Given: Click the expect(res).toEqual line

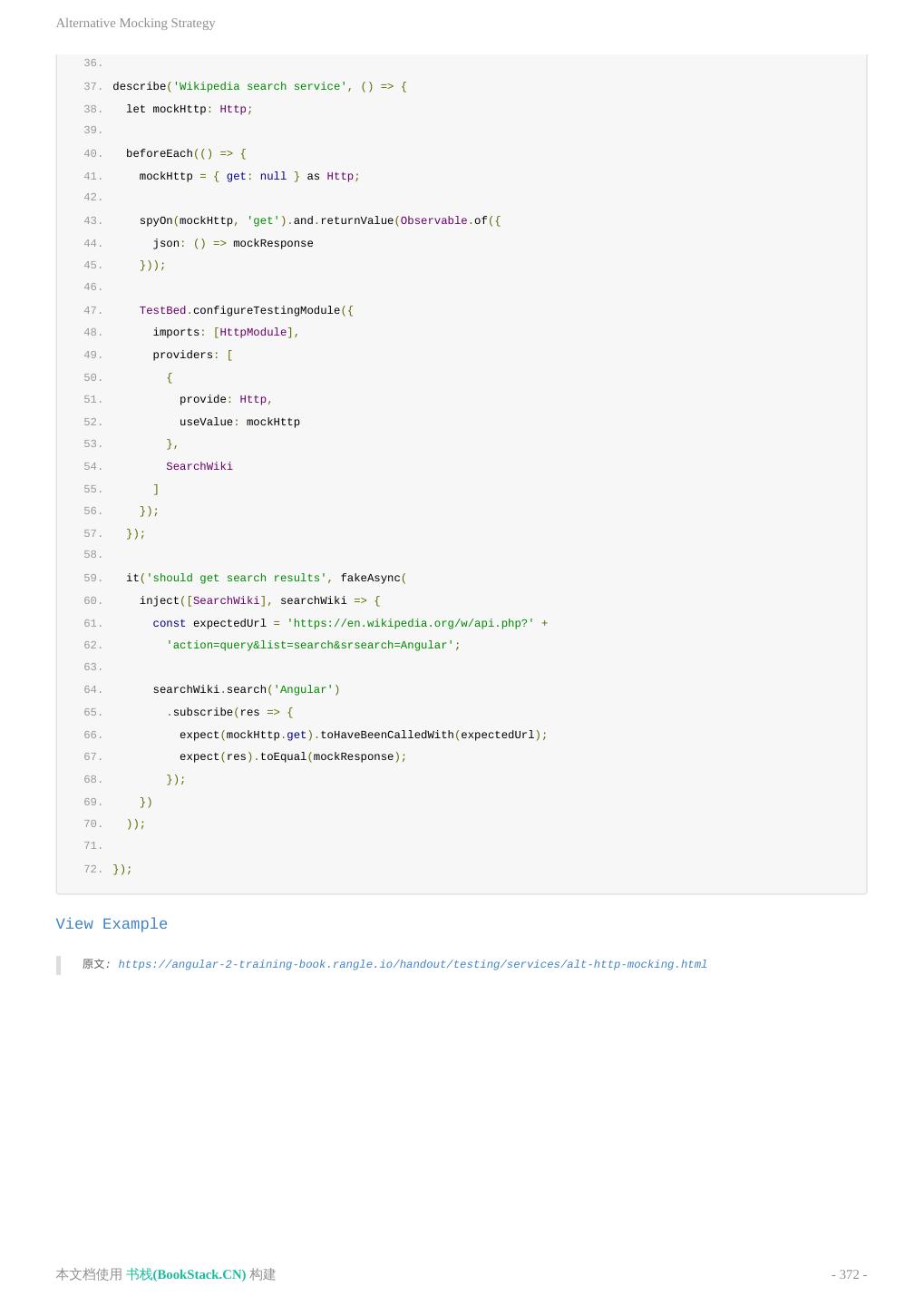Looking at the screenshot, I should point(293,756).
